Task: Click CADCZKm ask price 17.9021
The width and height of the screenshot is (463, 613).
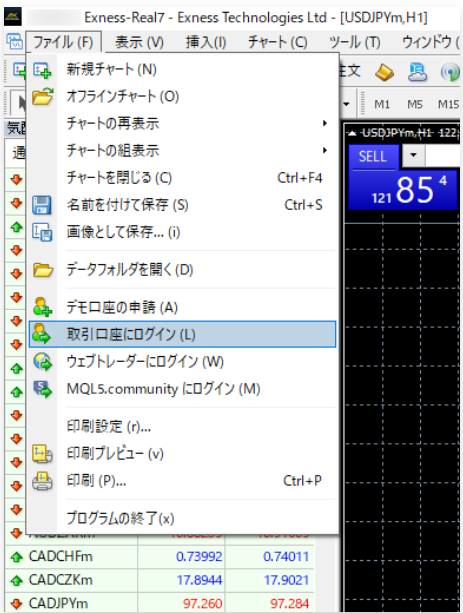Action: click(286, 580)
